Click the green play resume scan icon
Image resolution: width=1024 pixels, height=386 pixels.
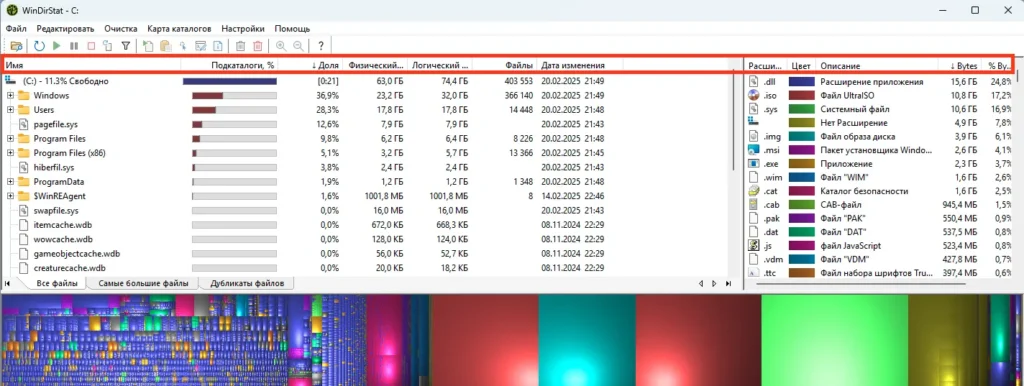point(57,46)
